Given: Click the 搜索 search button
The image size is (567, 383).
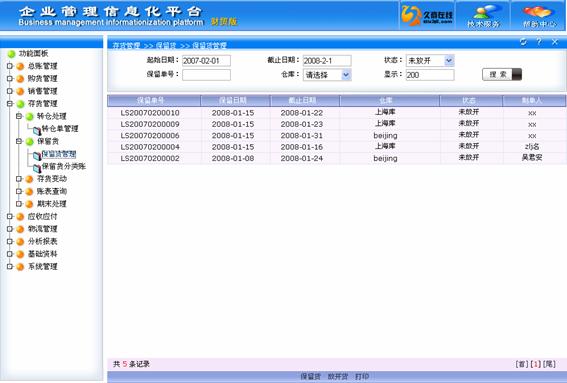Looking at the screenshot, I should [x=502, y=75].
